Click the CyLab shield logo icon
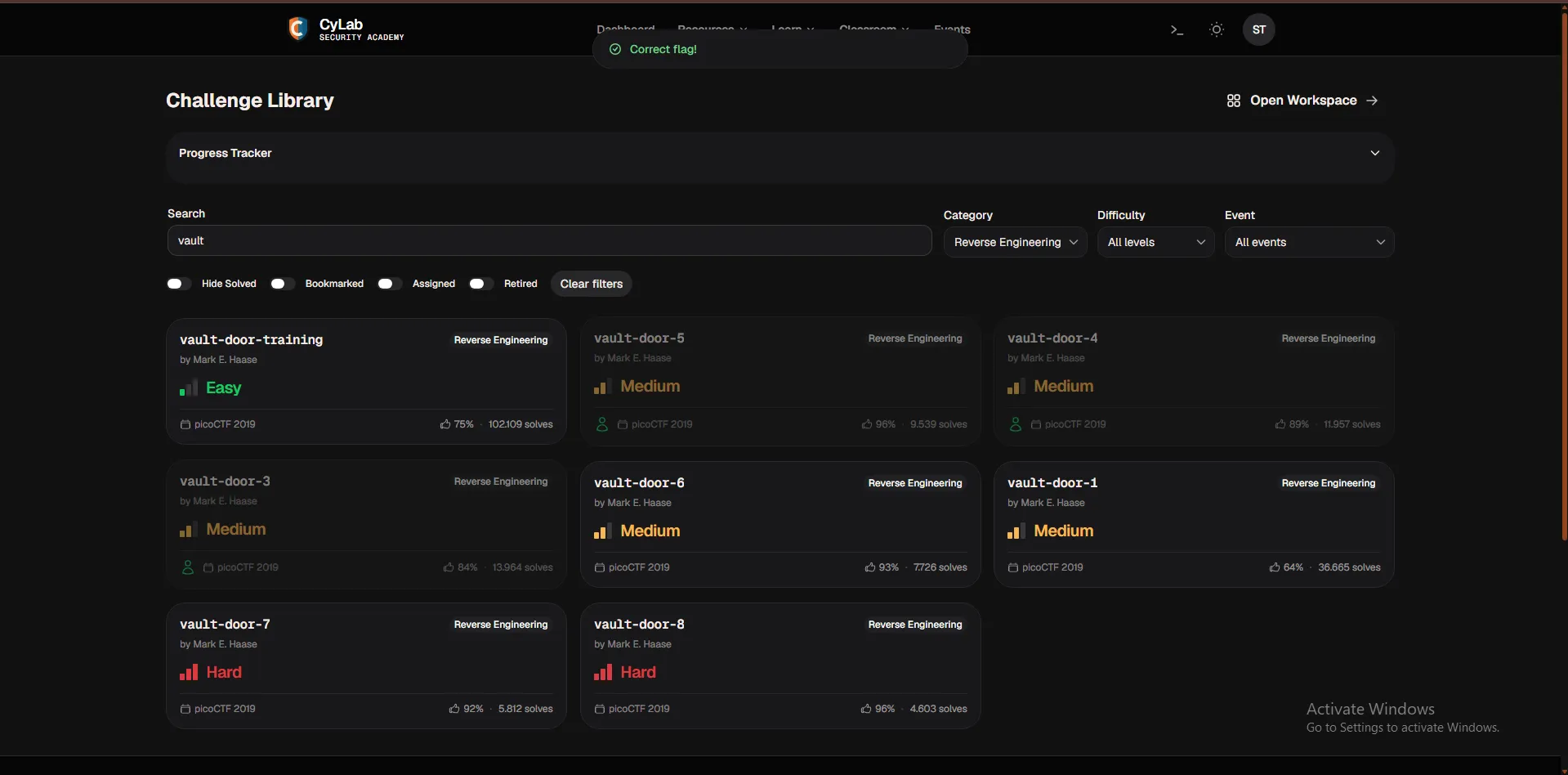Viewport: 1568px width, 775px height. coord(298,29)
